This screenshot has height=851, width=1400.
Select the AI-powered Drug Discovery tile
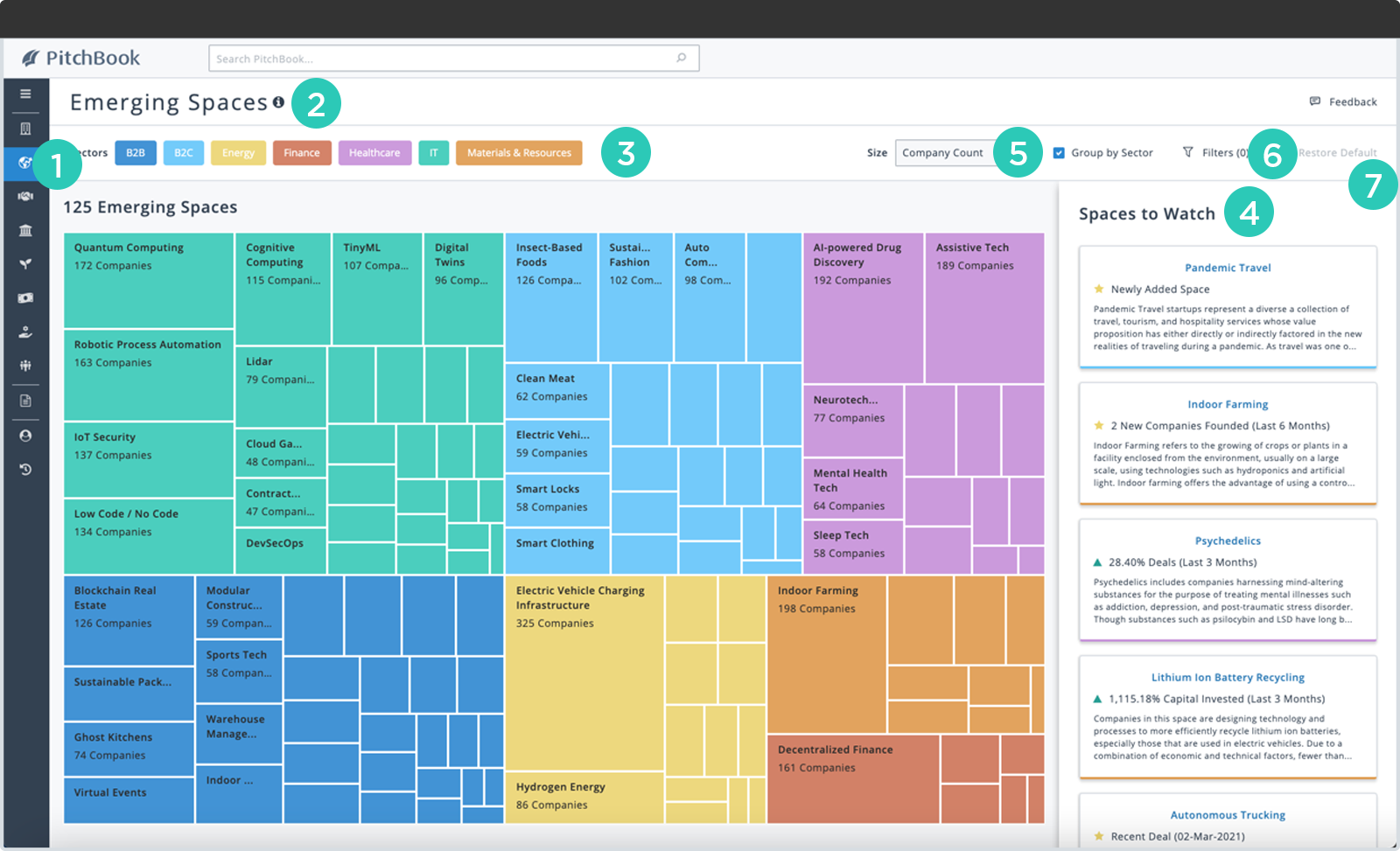864,308
